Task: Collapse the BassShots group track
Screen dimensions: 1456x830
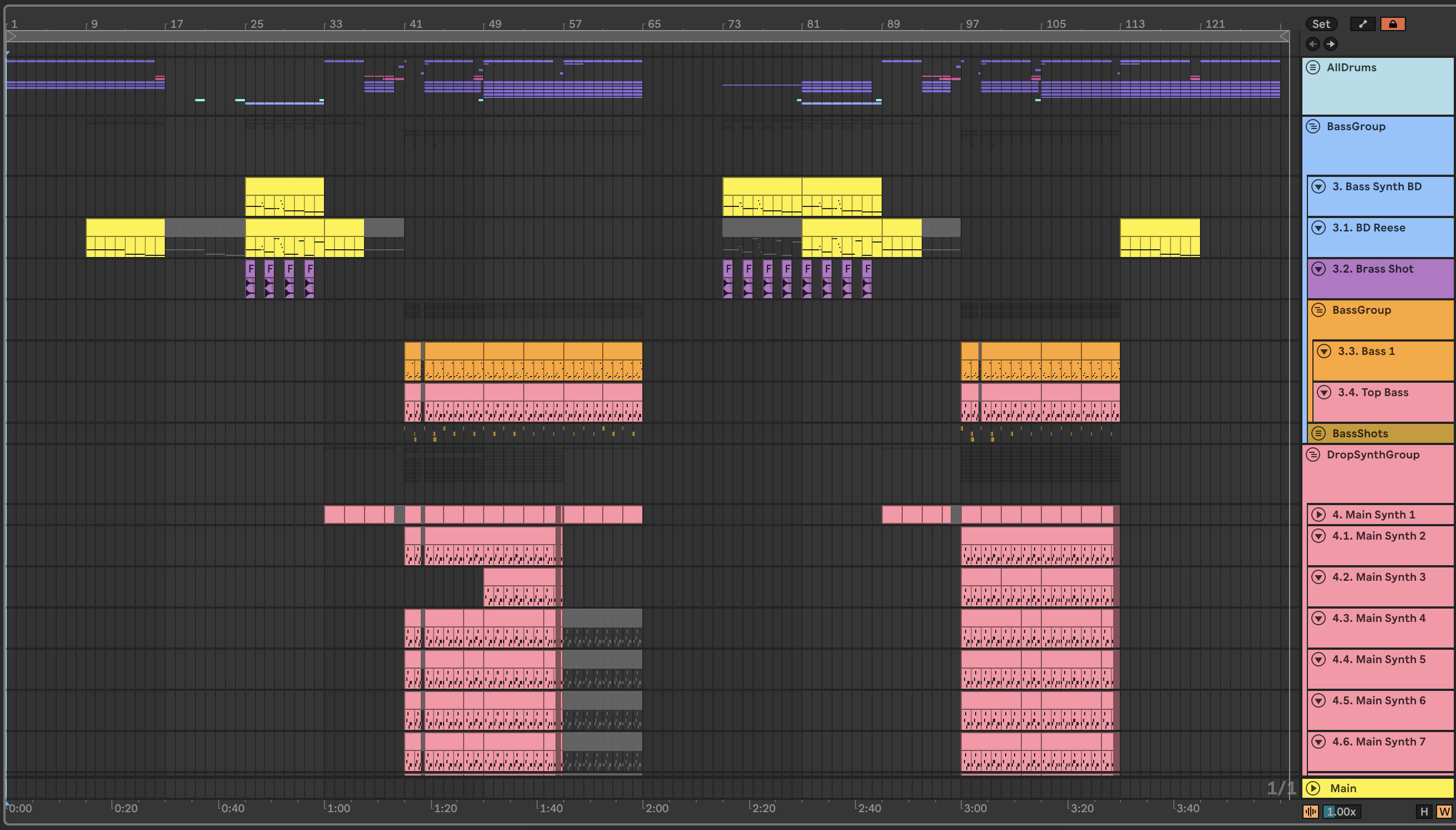Action: point(1318,433)
